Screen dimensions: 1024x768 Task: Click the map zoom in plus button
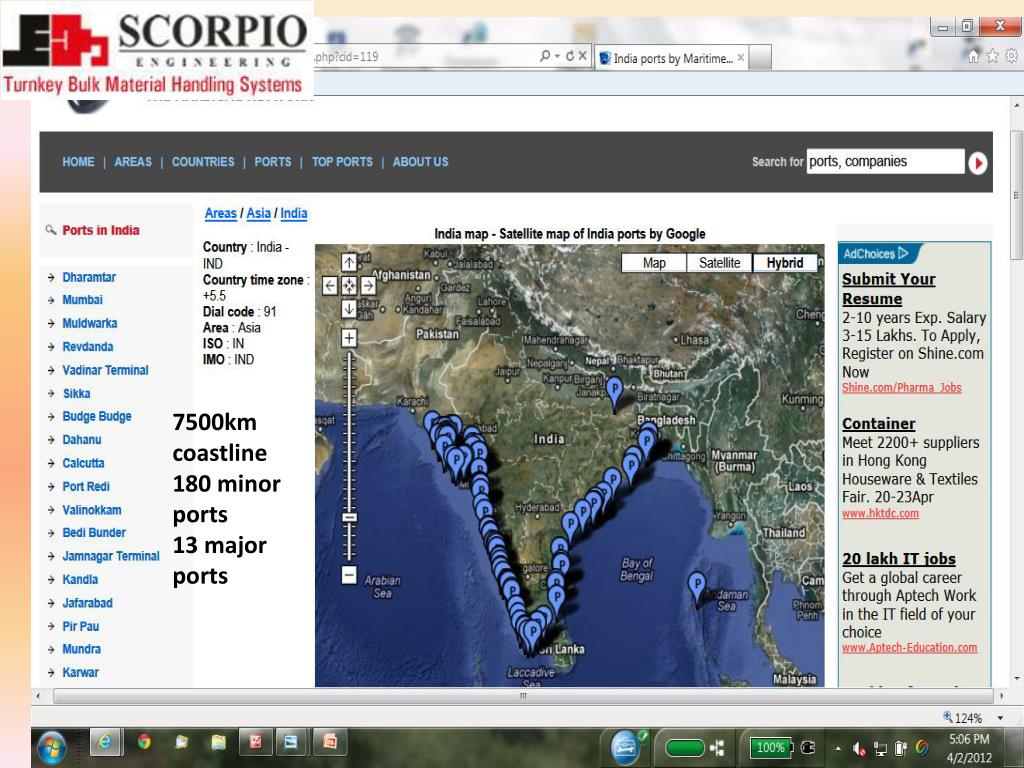[x=349, y=338]
